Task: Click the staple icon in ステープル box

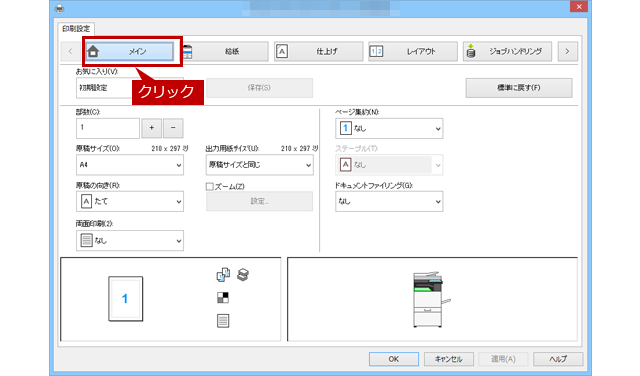Action: click(x=346, y=165)
